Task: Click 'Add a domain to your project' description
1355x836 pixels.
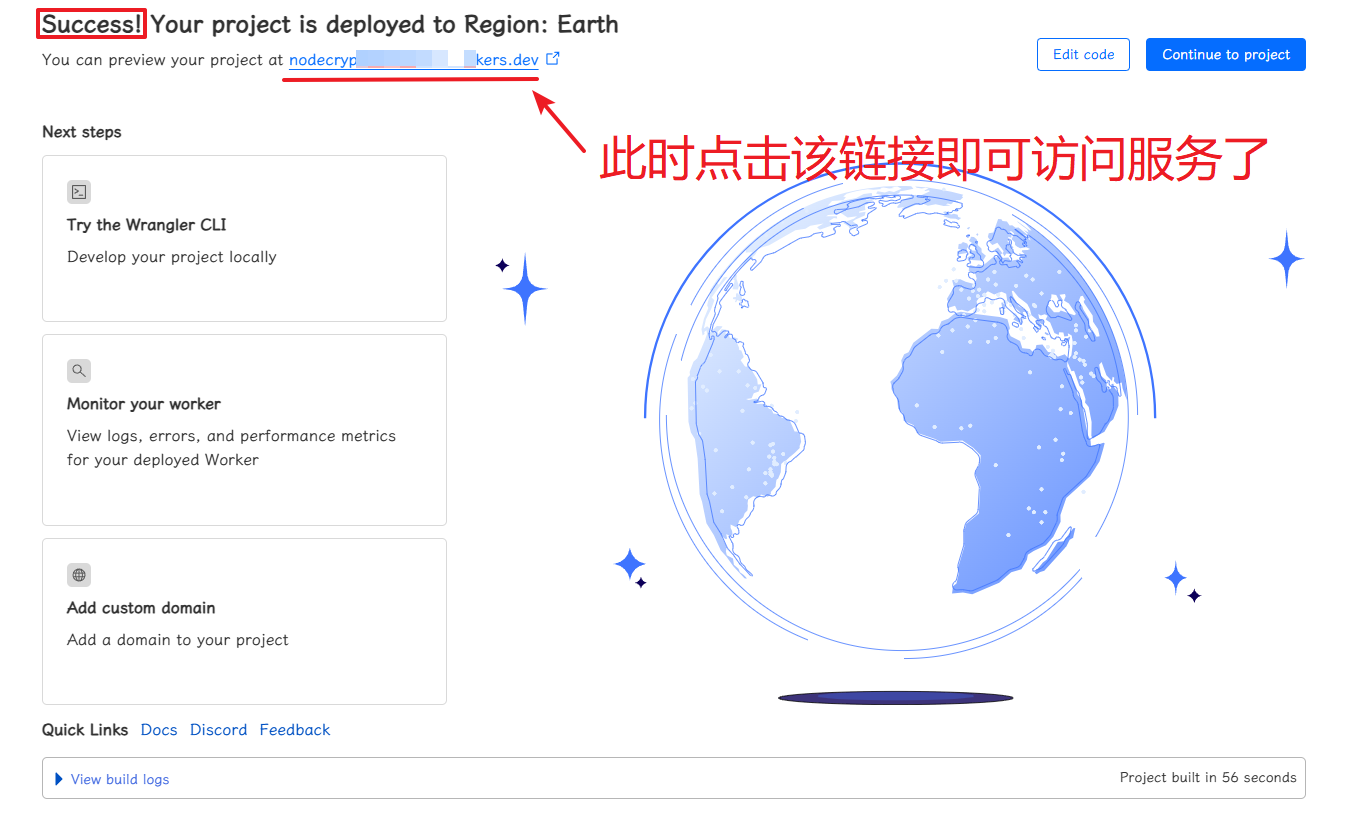Action: point(178,640)
